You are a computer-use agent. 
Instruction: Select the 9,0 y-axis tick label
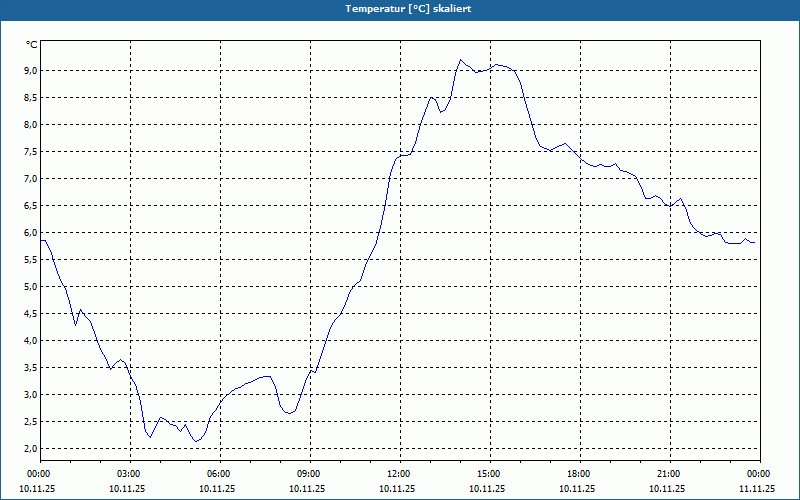(31, 70)
